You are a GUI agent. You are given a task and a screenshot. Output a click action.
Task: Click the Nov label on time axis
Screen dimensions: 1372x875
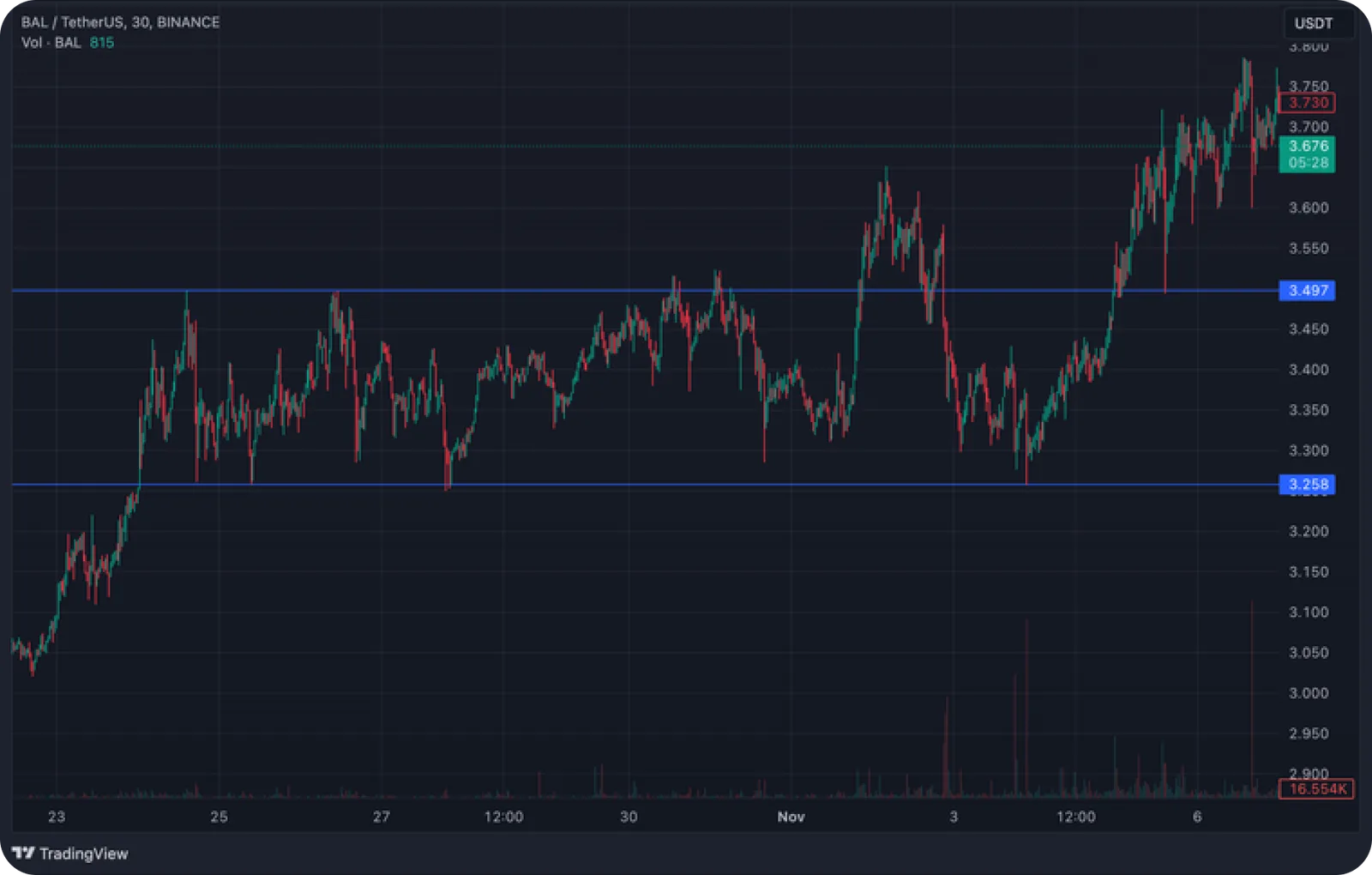click(791, 817)
